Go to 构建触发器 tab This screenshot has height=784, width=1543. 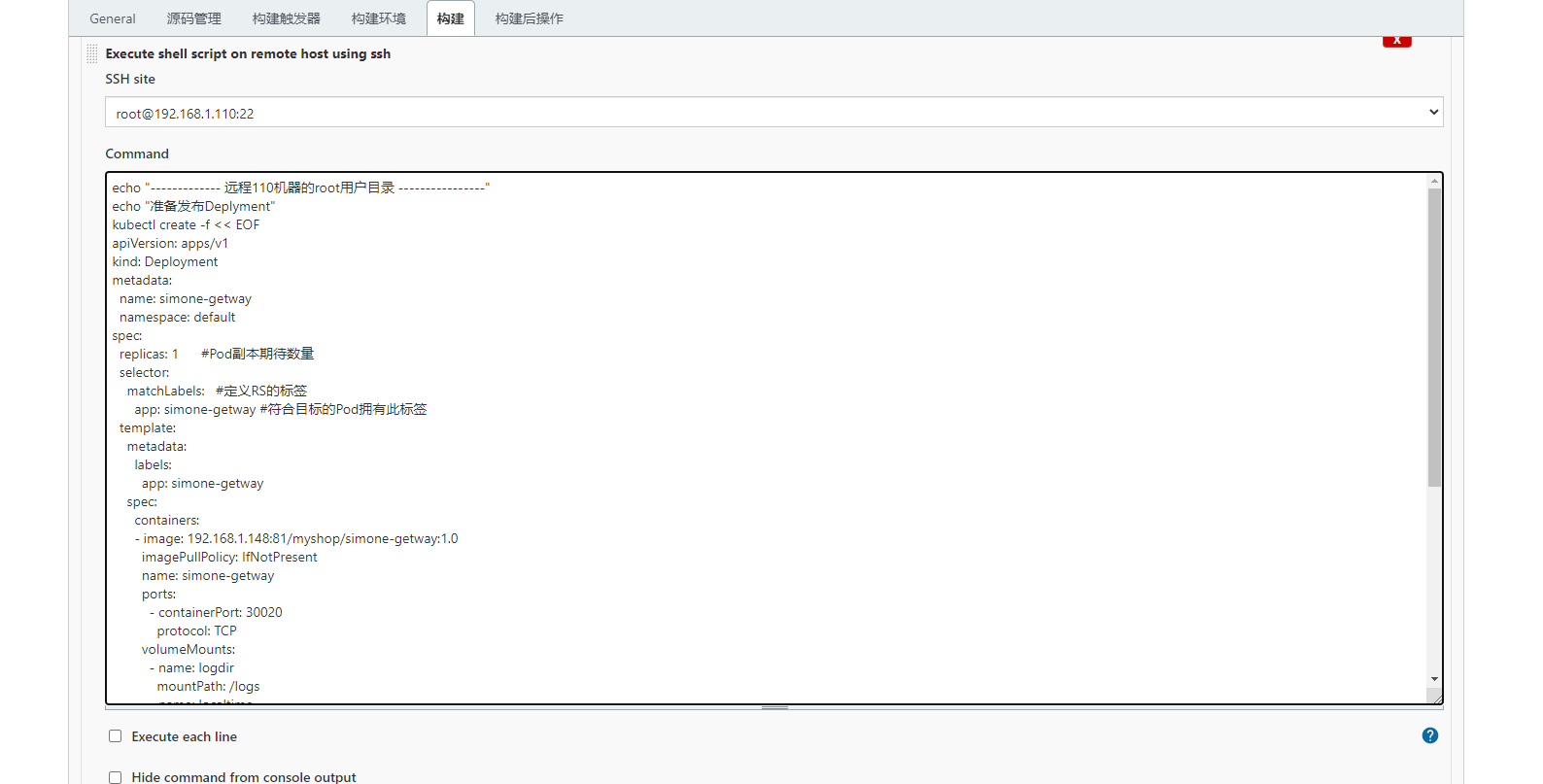[286, 18]
